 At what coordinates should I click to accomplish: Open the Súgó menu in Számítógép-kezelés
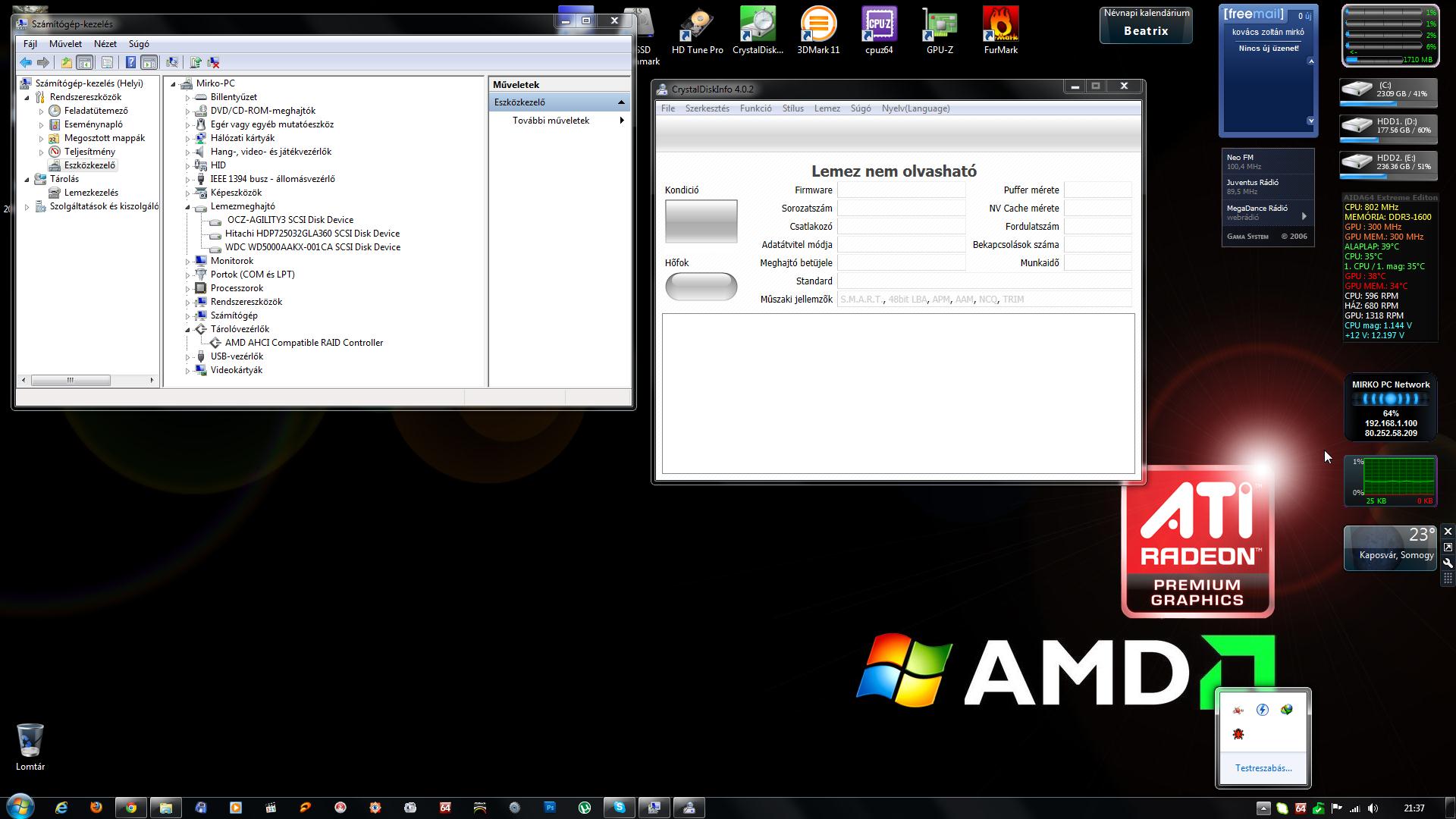pyautogui.click(x=139, y=44)
